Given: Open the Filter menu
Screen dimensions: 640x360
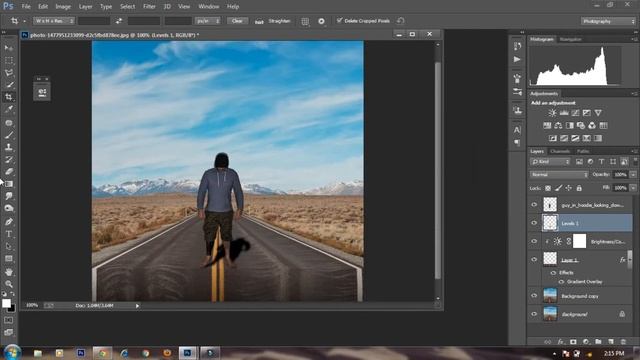Looking at the screenshot, I should coord(149,7).
